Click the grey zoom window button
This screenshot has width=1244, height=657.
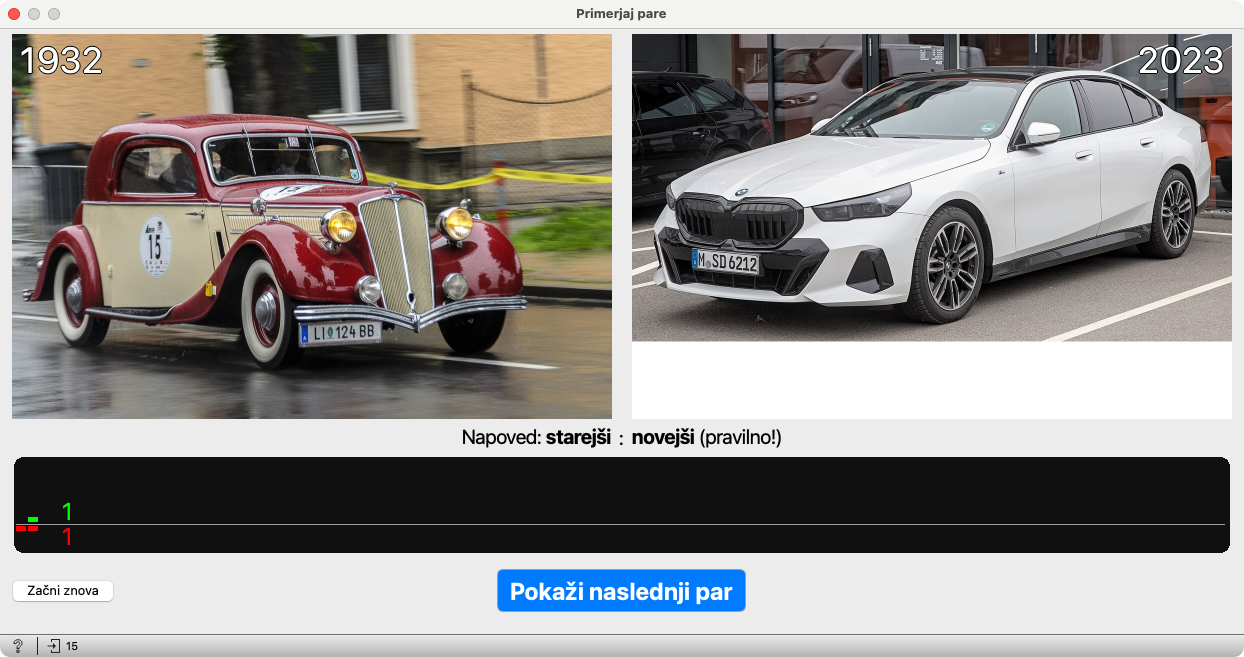coord(54,14)
